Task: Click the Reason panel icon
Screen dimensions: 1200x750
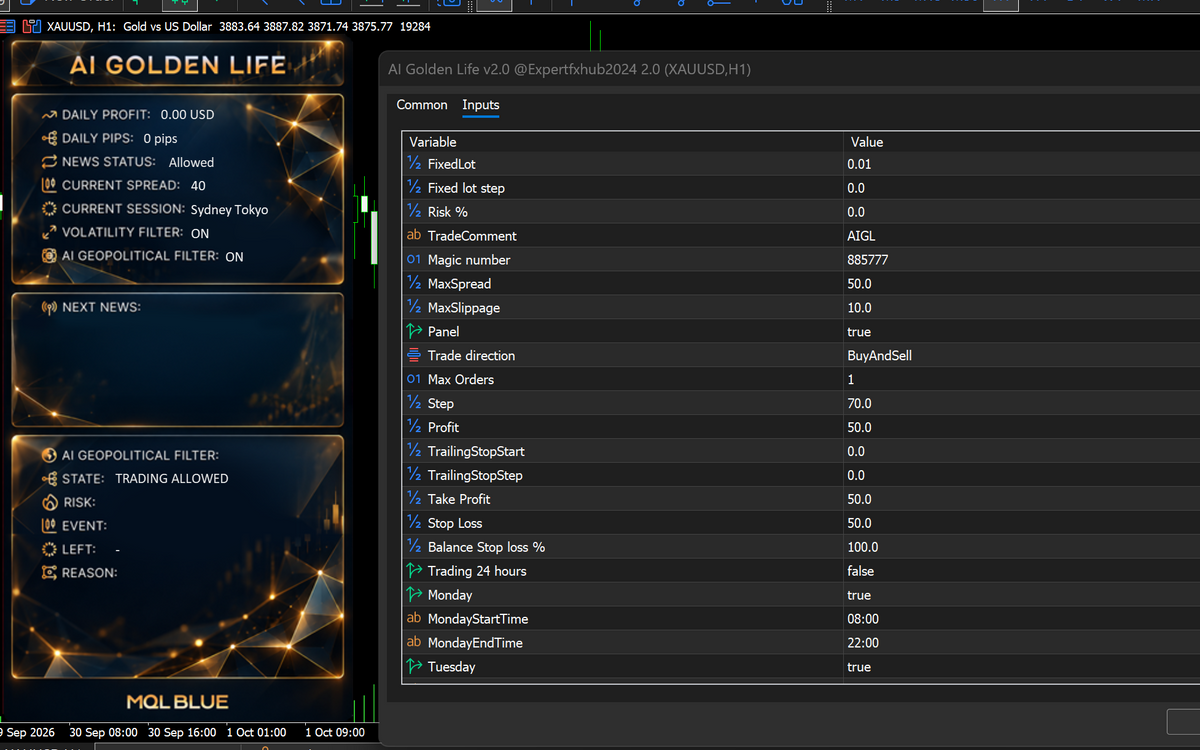Action: pyautogui.click(x=49, y=573)
